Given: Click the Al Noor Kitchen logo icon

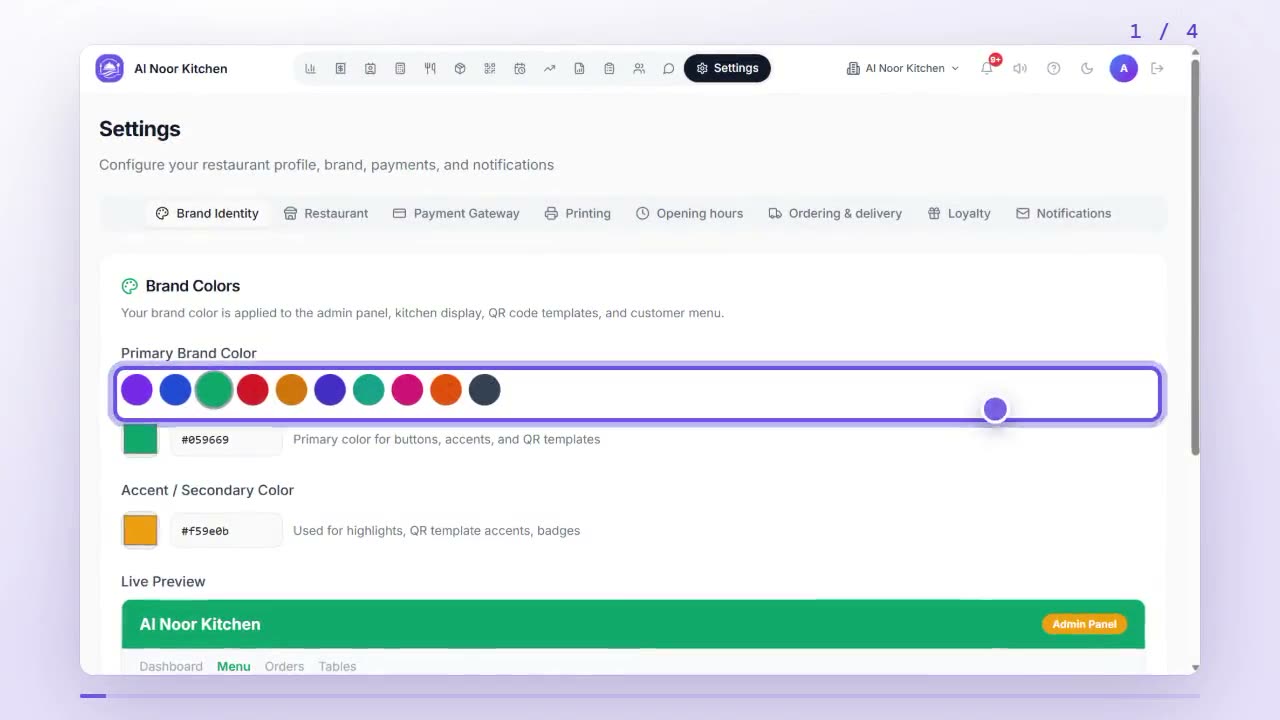Looking at the screenshot, I should 109,69.
